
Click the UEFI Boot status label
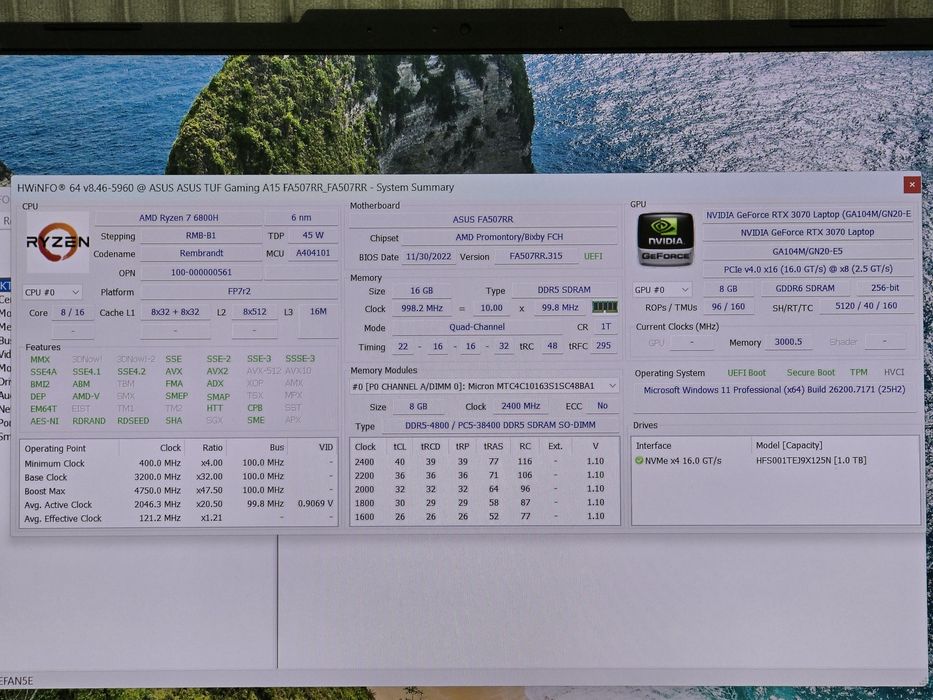(x=746, y=373)
